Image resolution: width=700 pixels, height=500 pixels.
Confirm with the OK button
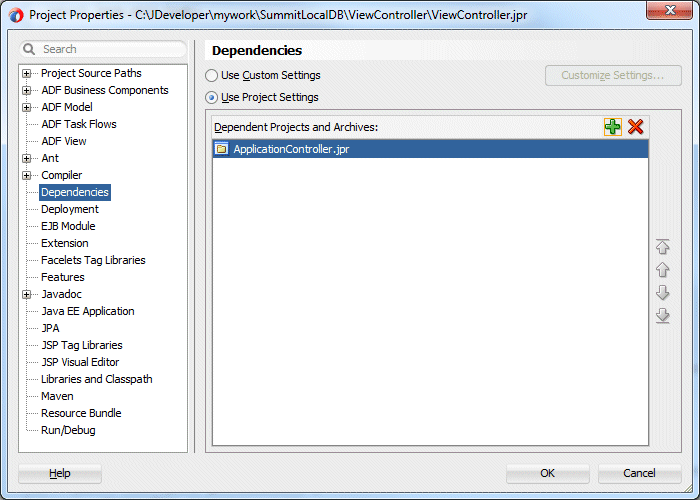tap(548, 473)
